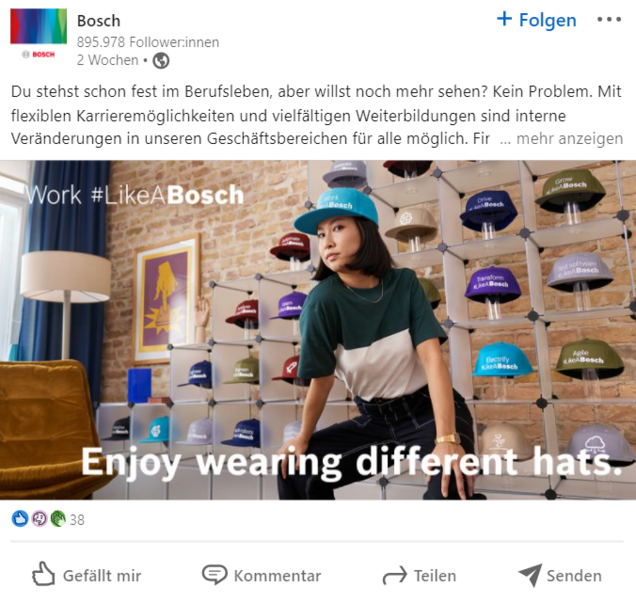The image size is (636, 603).
Task: Click the green clapping reaction icon
Action: tap(58, 519)
